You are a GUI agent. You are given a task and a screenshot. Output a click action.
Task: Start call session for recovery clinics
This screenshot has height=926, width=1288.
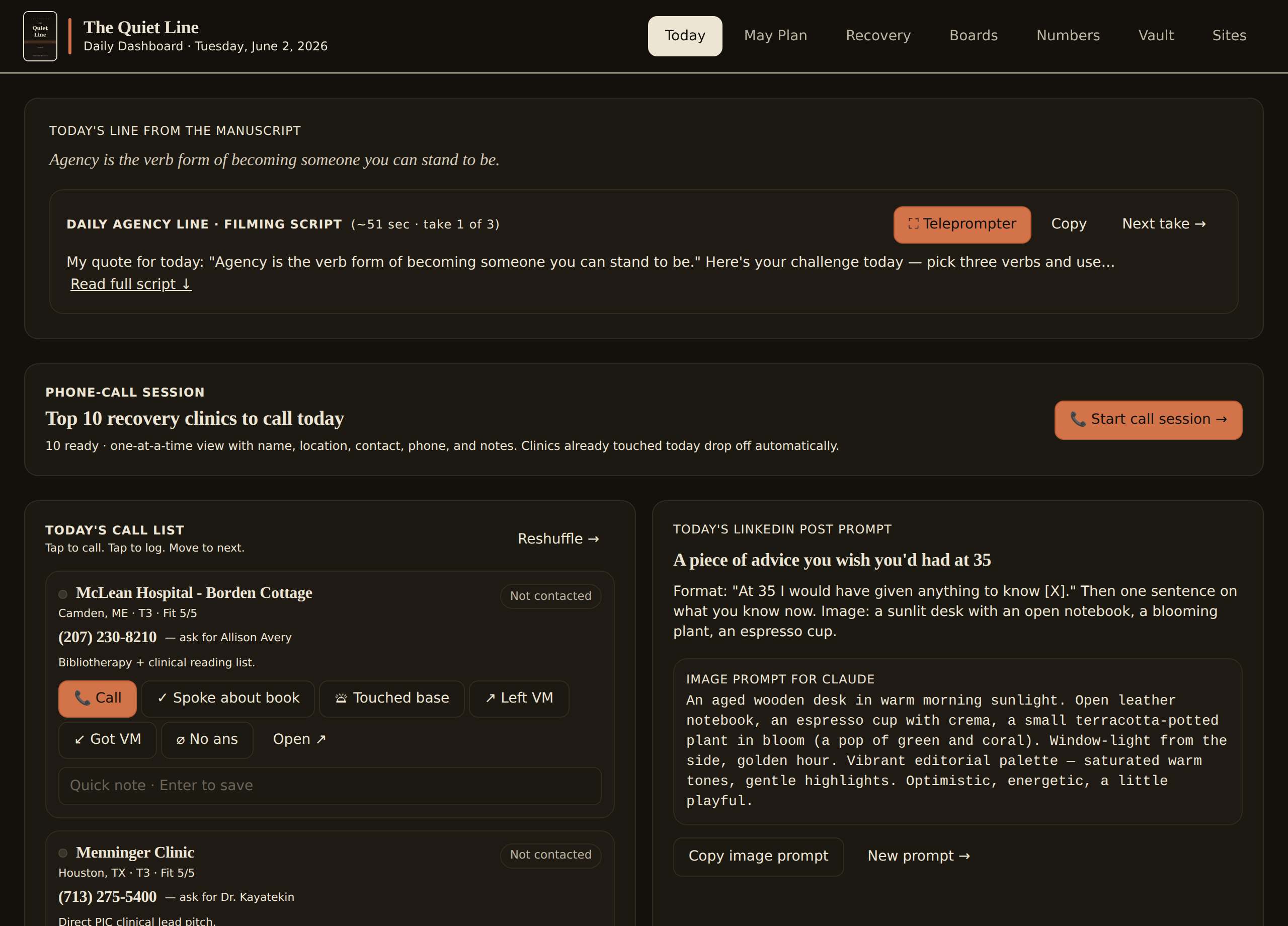[1148, 420]
